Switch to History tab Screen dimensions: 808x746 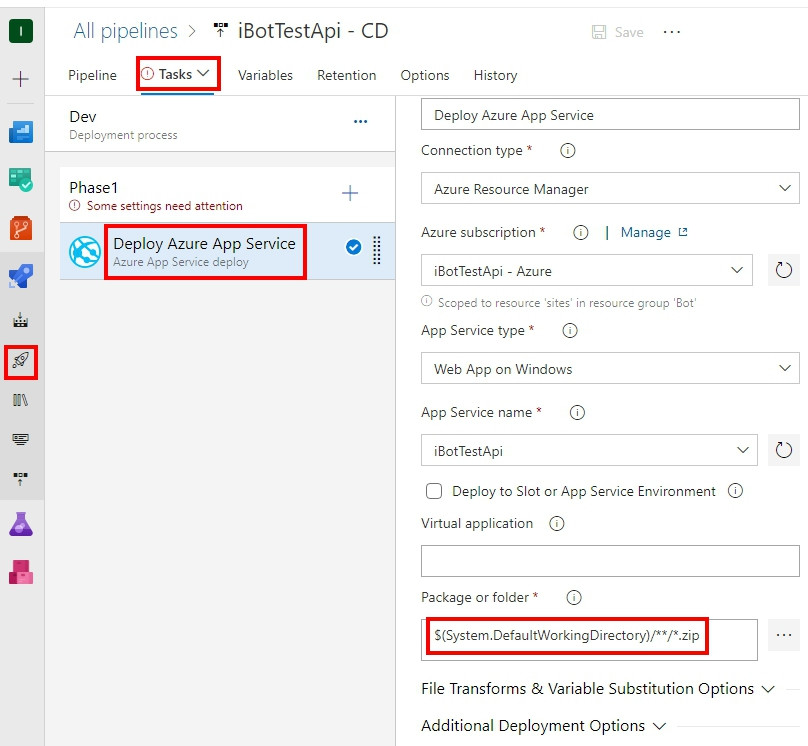point(495,75)
